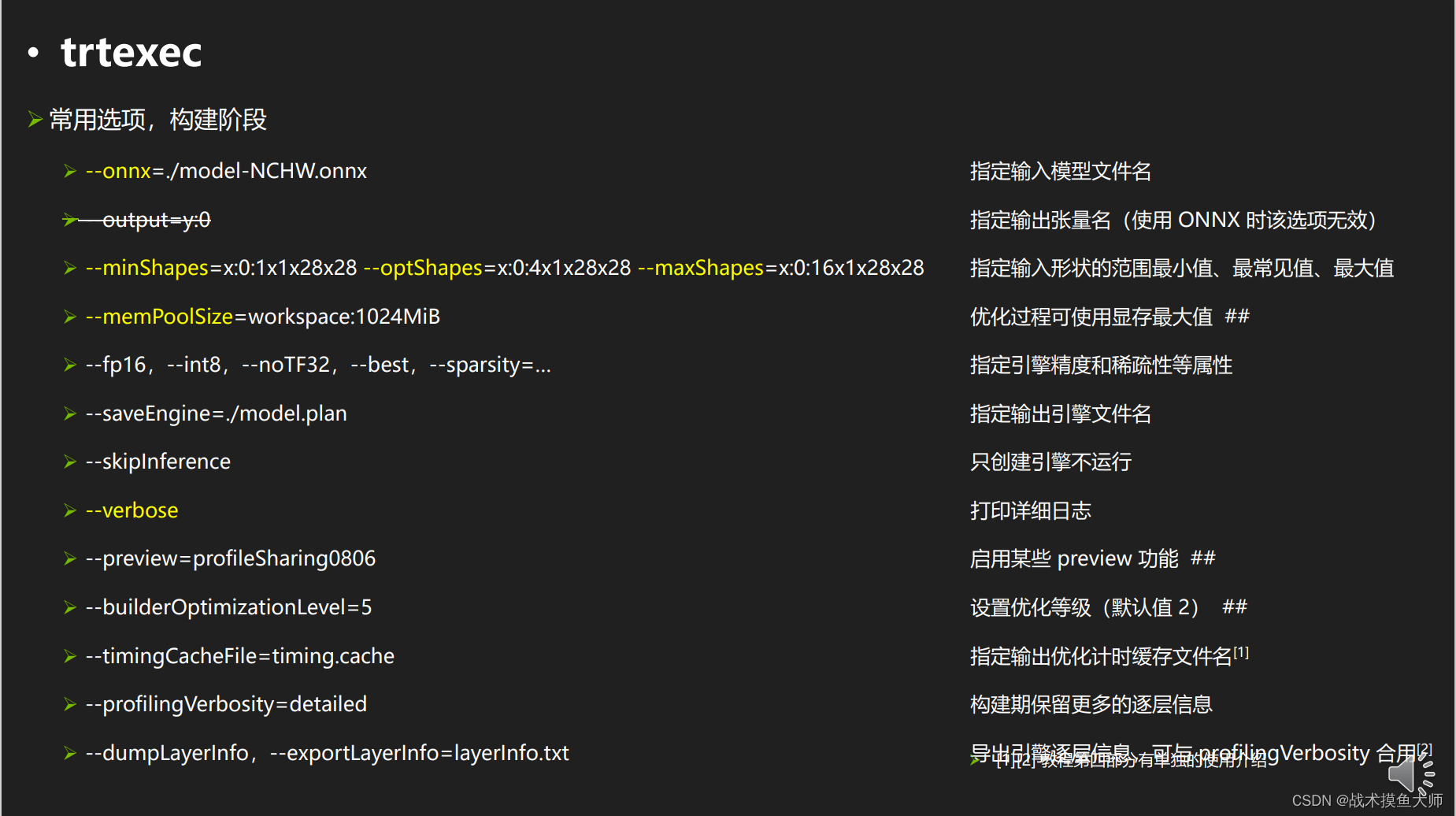The width and height of the screenshot is (1456, 816).
Task: Click the green arrow beside --onnx
Action: click(x=70, y=171)
